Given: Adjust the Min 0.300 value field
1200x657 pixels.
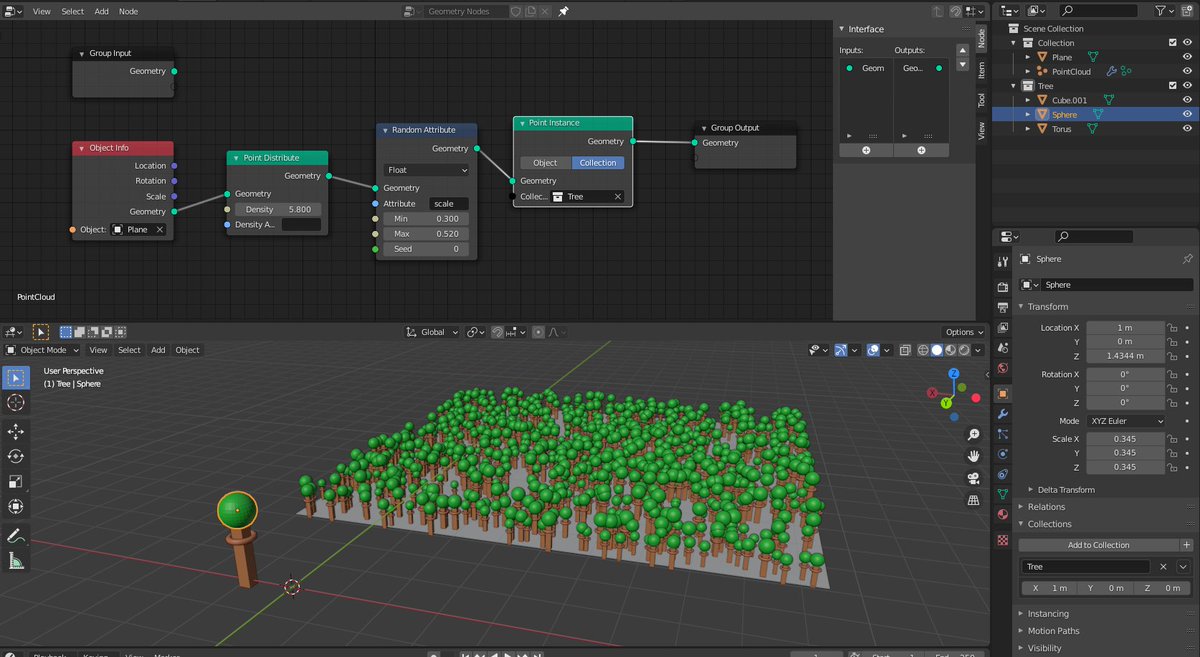Looking at the screenshot, I should [x=427, y=218].
